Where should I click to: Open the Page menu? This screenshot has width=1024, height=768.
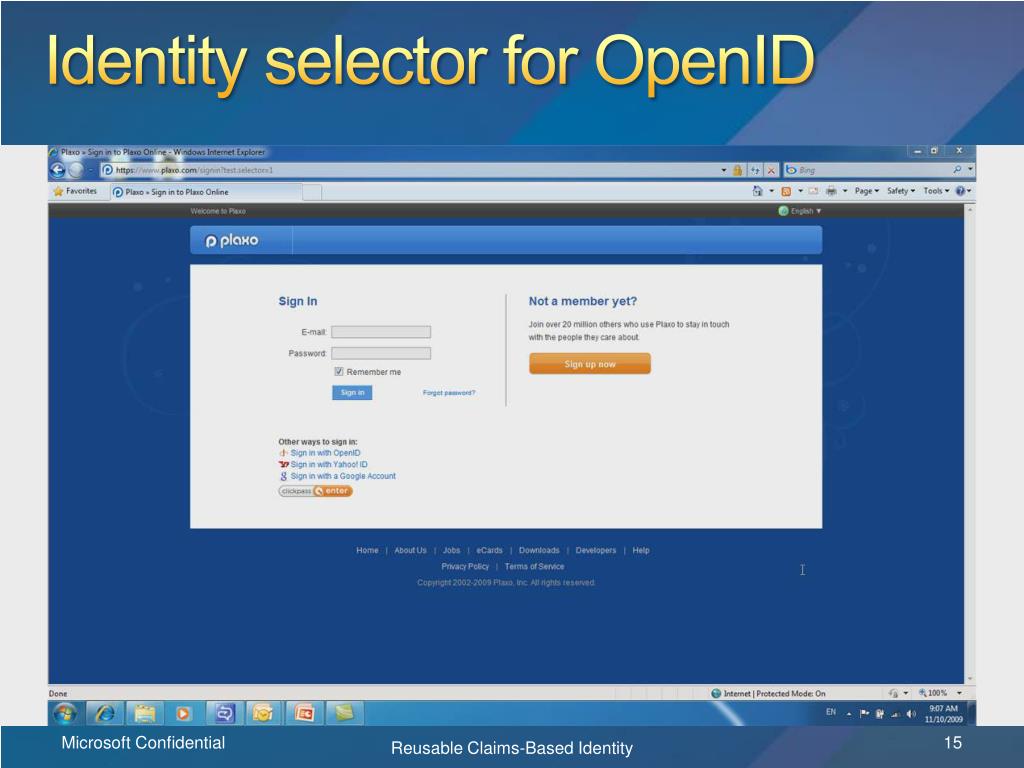pos(867,191)
